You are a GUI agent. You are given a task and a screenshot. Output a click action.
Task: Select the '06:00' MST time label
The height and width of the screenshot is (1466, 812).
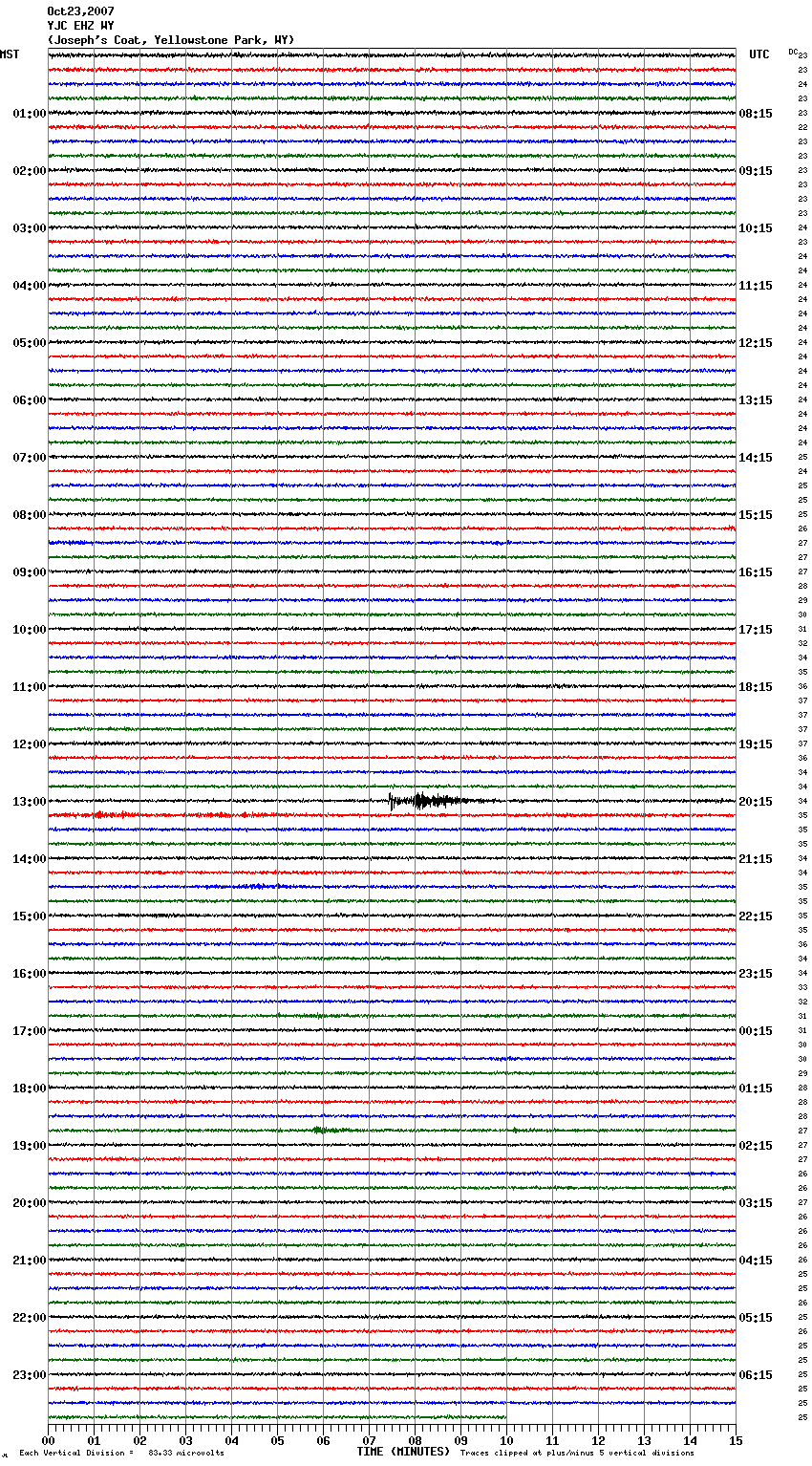[x=29, y=400]
